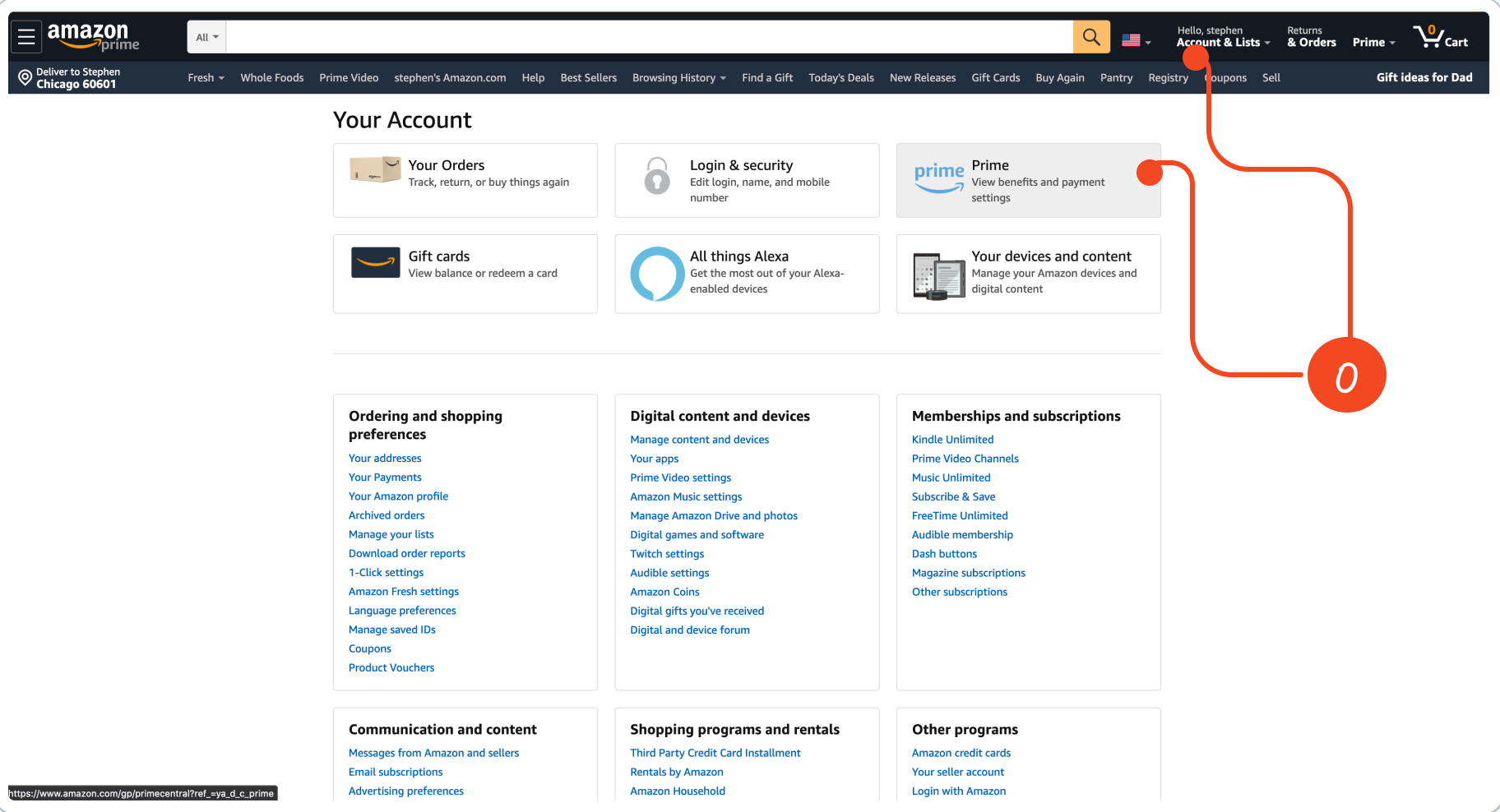The height and width of the screenshot is (812, 1500).
Task: Open Your addresses link
Action: coord(385,459)
